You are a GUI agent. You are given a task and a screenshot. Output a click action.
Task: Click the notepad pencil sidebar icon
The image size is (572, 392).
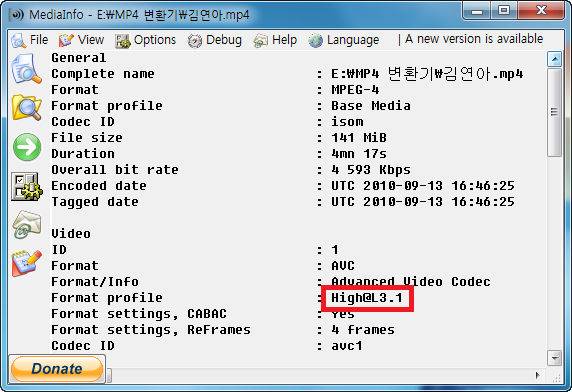tap(26, 263)
